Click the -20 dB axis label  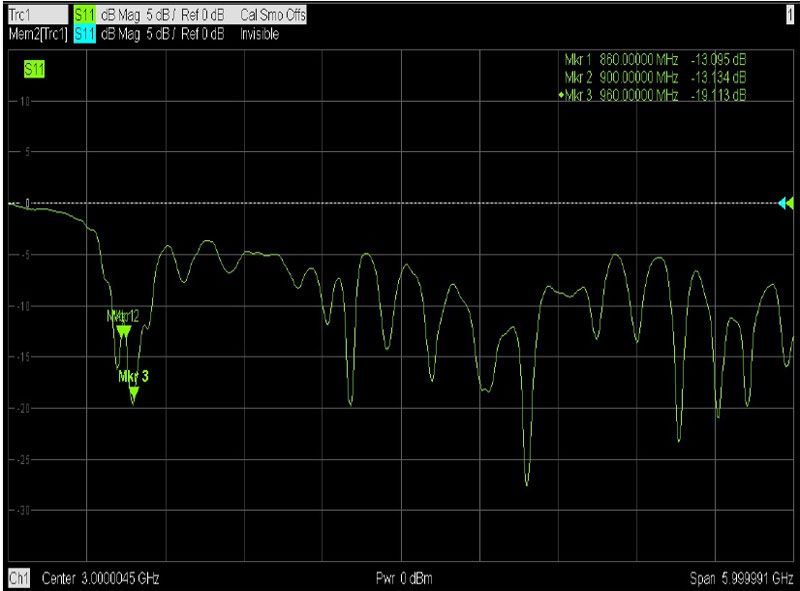click(22, 408)
